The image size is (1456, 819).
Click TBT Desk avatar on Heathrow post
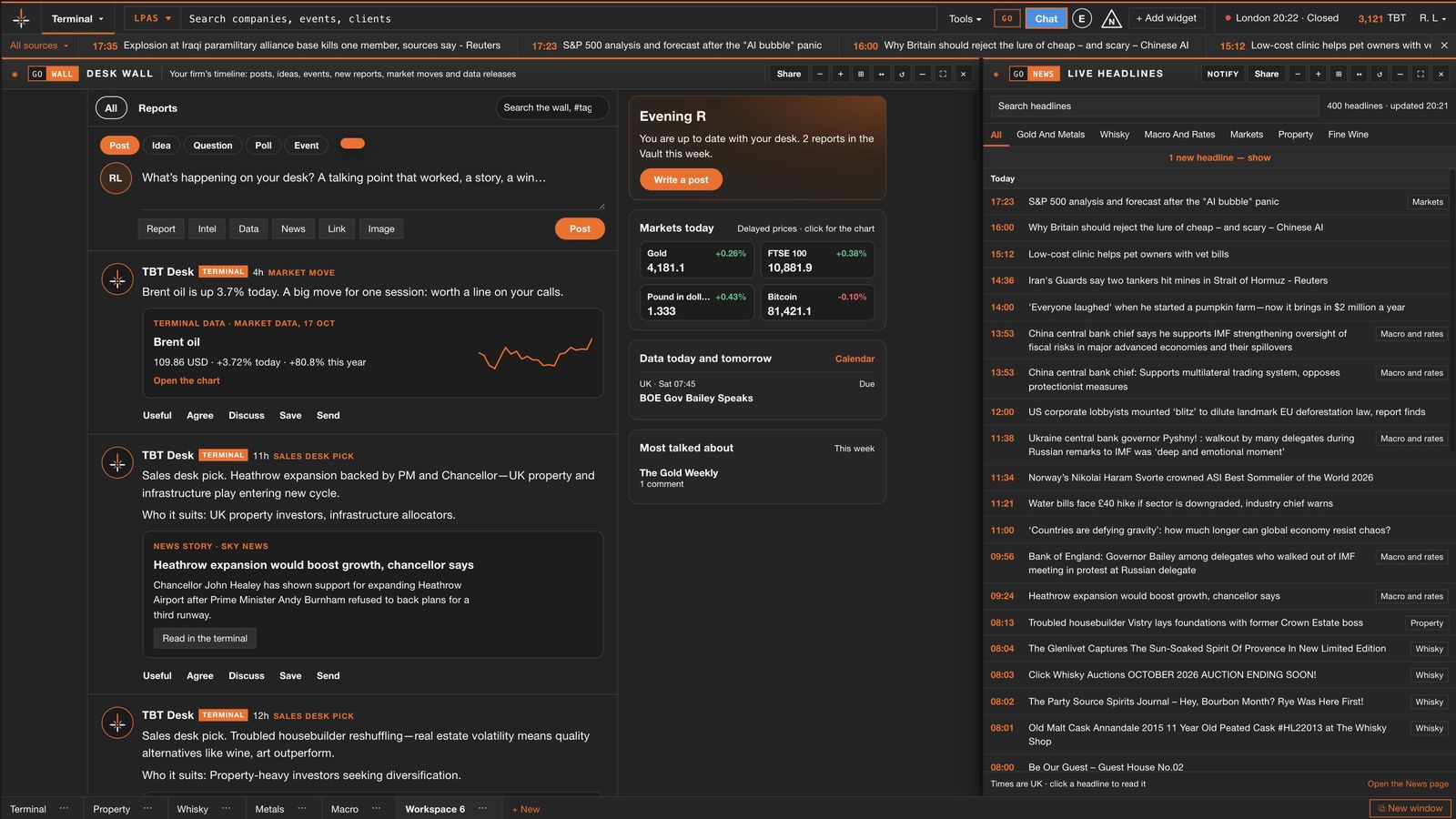(117, 463)
